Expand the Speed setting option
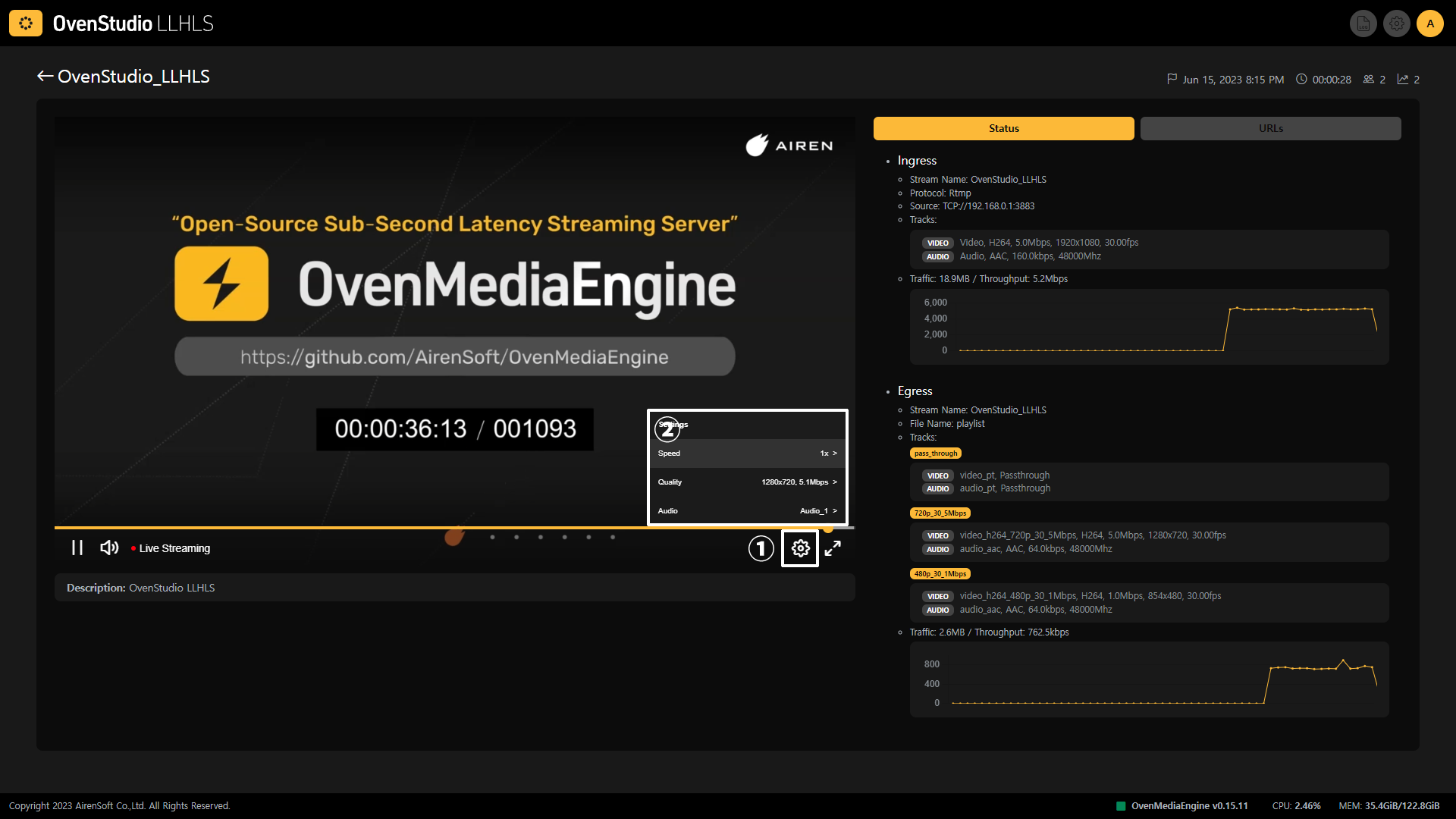The height and width of the screenshot is (819, 1456). (x=748, y=453)
